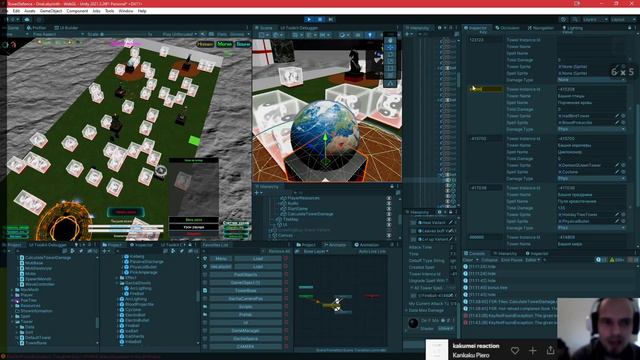Open Damage Type dropdown for tower -415208
The image size is (640, 360).
[591, 129]
